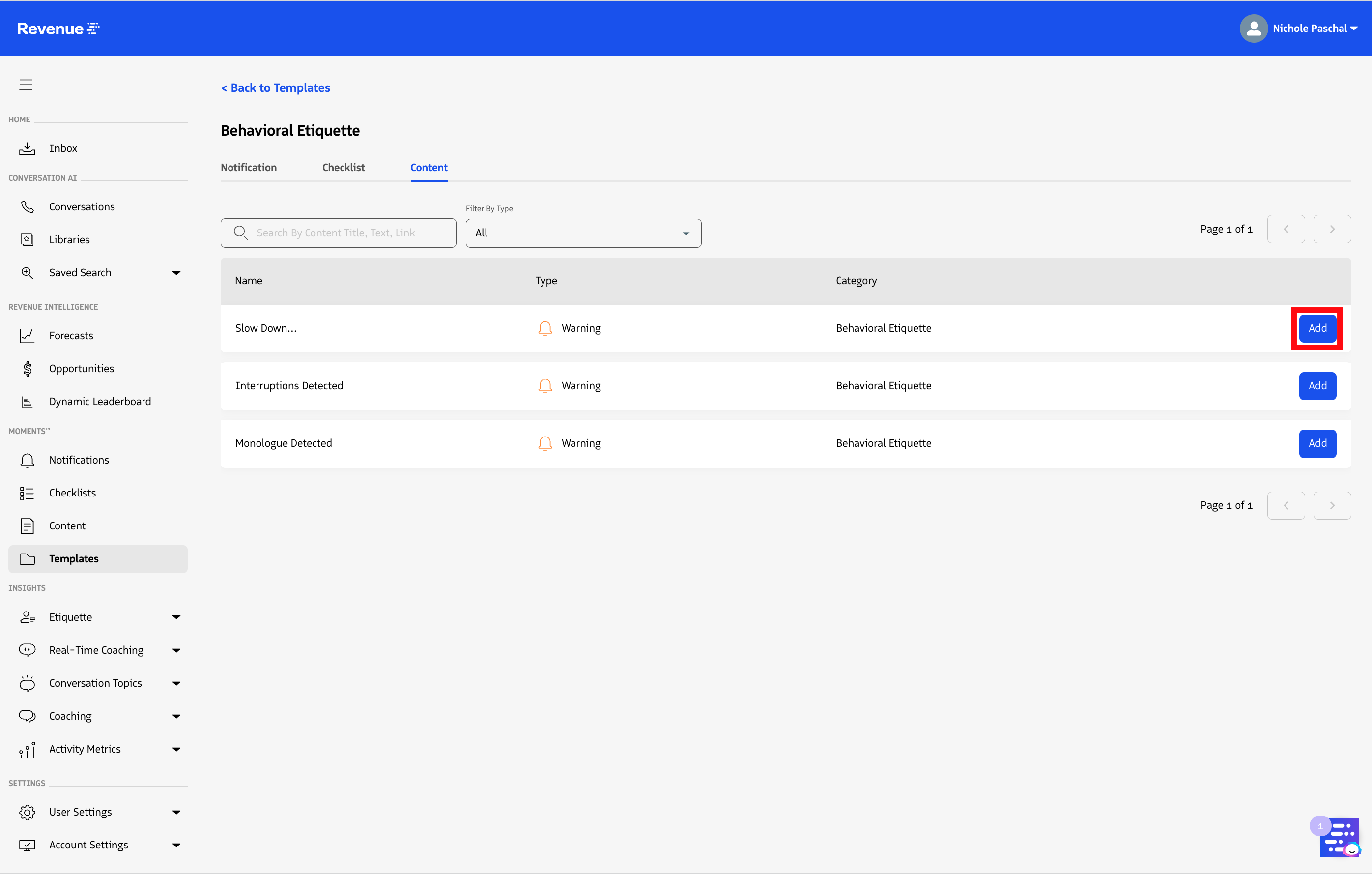Click the Conversation Topics icon
Screen dimensions: 1372x875
[28, 683]
